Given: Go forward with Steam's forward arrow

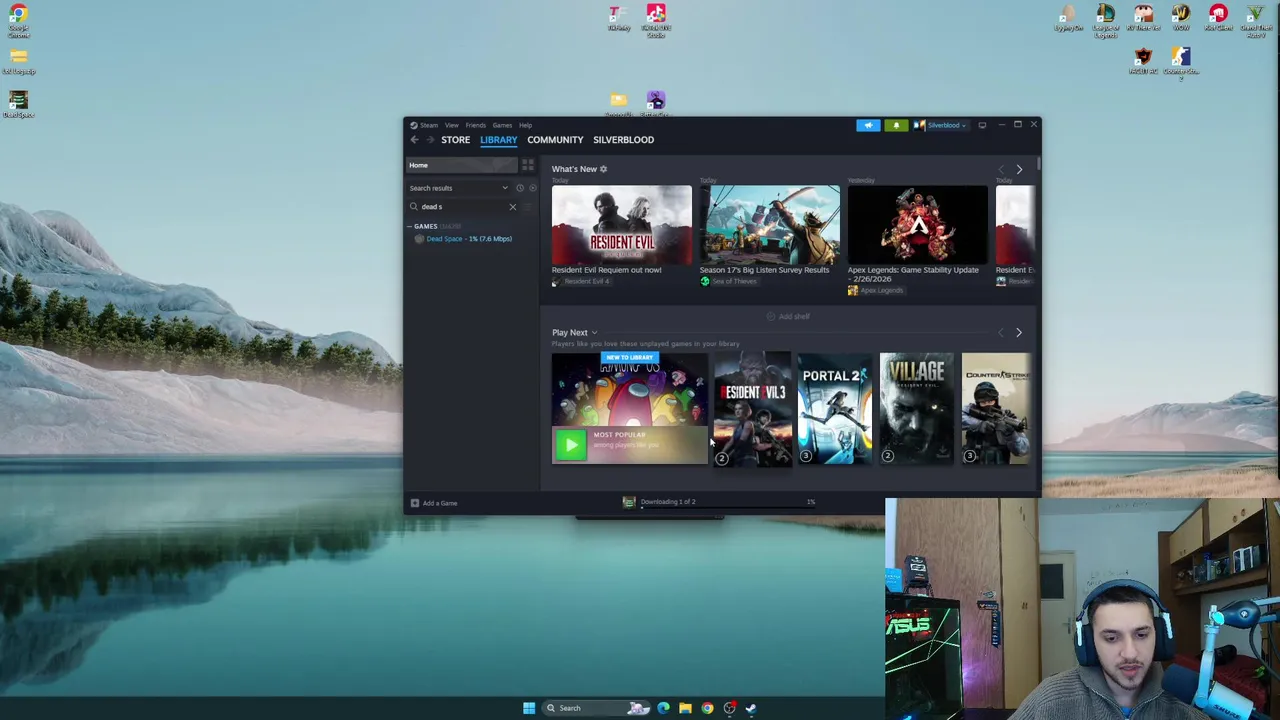Looking at the screenshot, I should (x=429, y=140).
